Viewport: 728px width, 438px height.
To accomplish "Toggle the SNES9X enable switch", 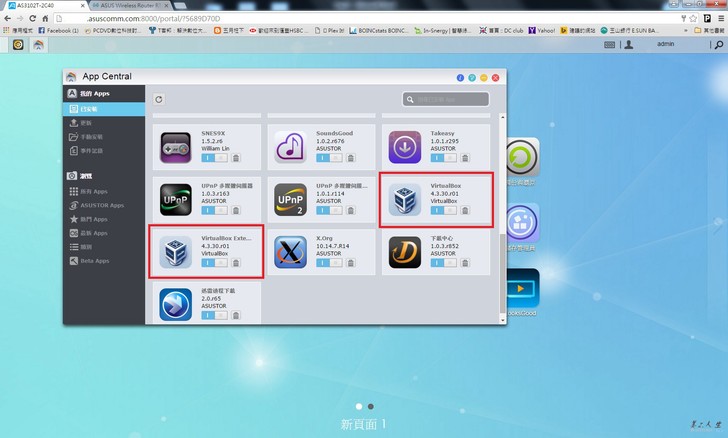I will pyautogui.click(x=215, y=158).
